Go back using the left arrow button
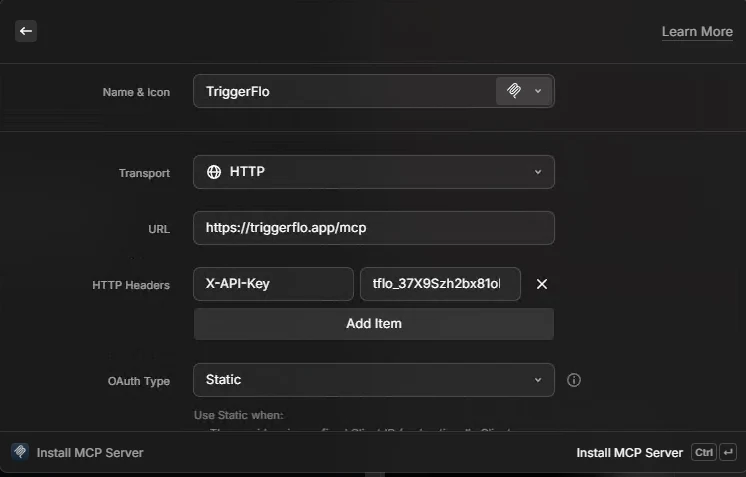The height and width of the screenshot is (477, 746). point(26,31)
